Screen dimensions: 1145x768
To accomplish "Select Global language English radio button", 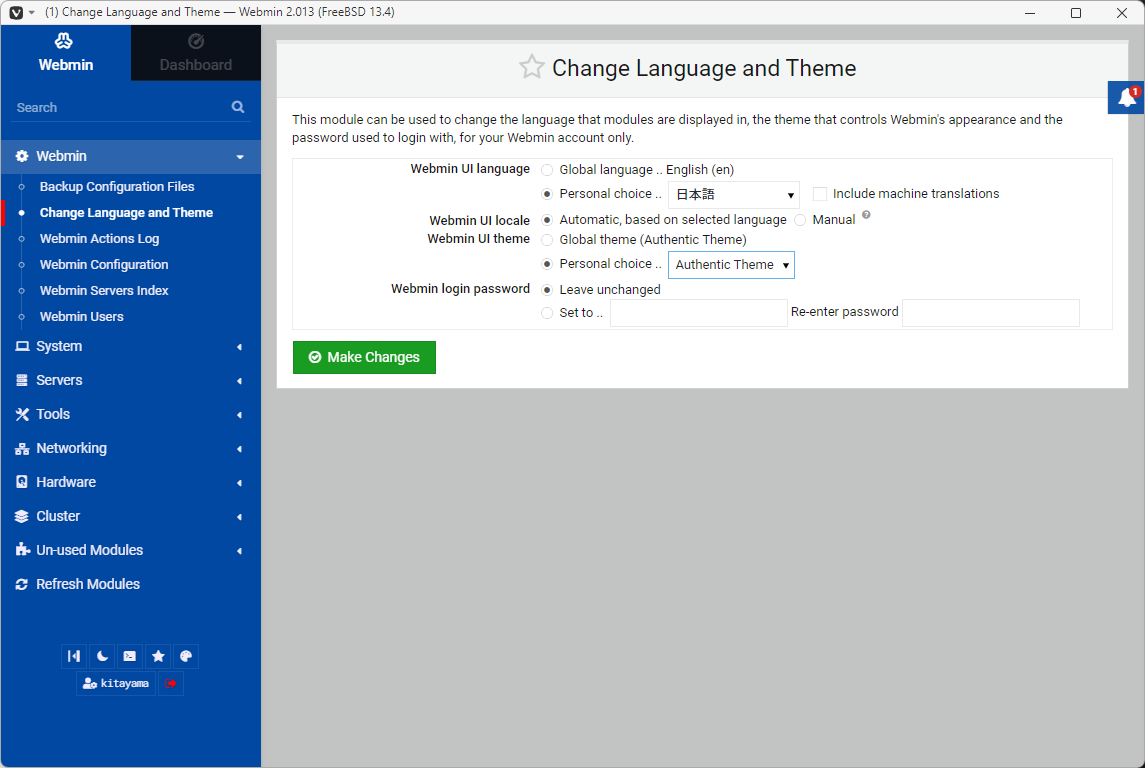I will point(547,170).
